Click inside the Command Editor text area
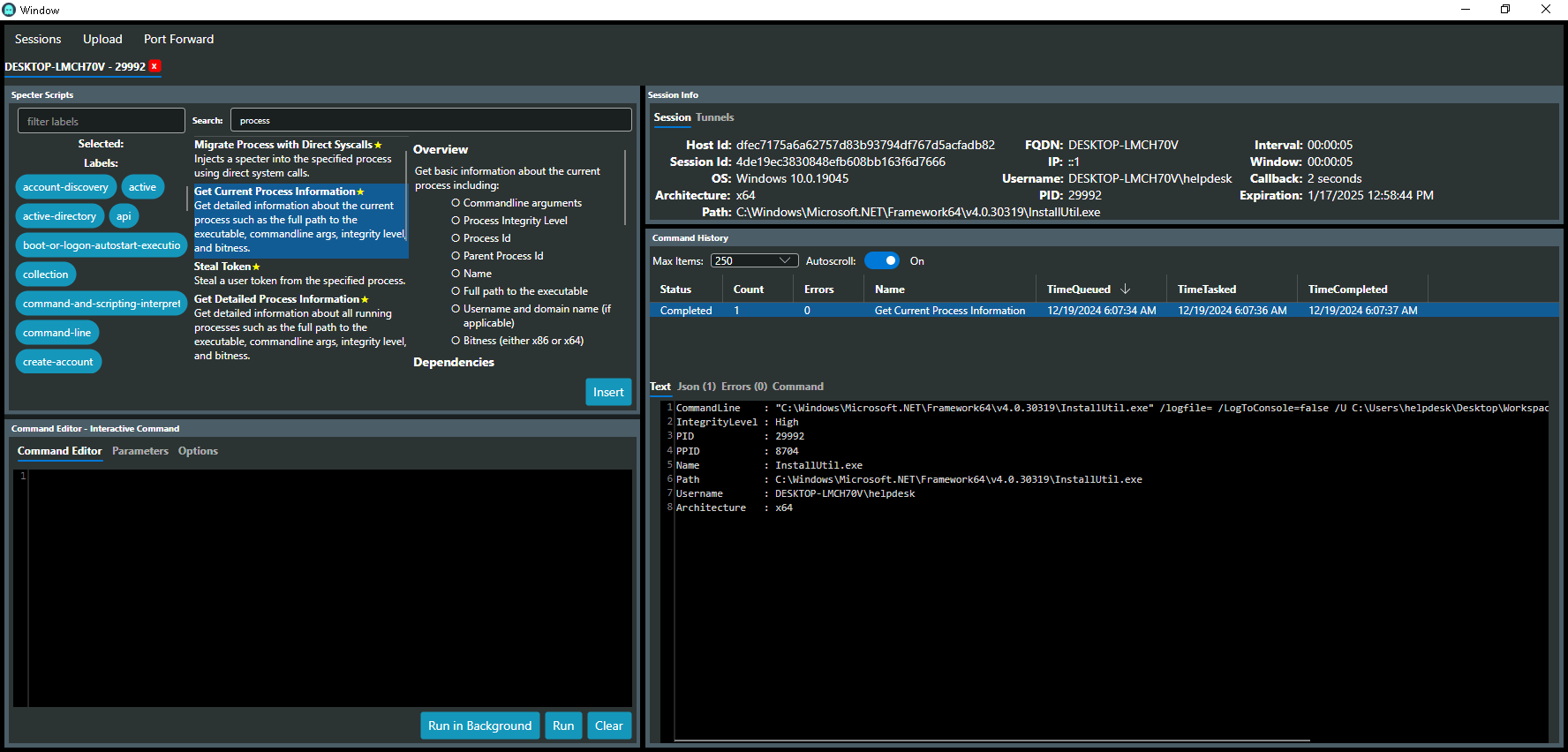Screen dimensions: 1568x752 [330, 588]
